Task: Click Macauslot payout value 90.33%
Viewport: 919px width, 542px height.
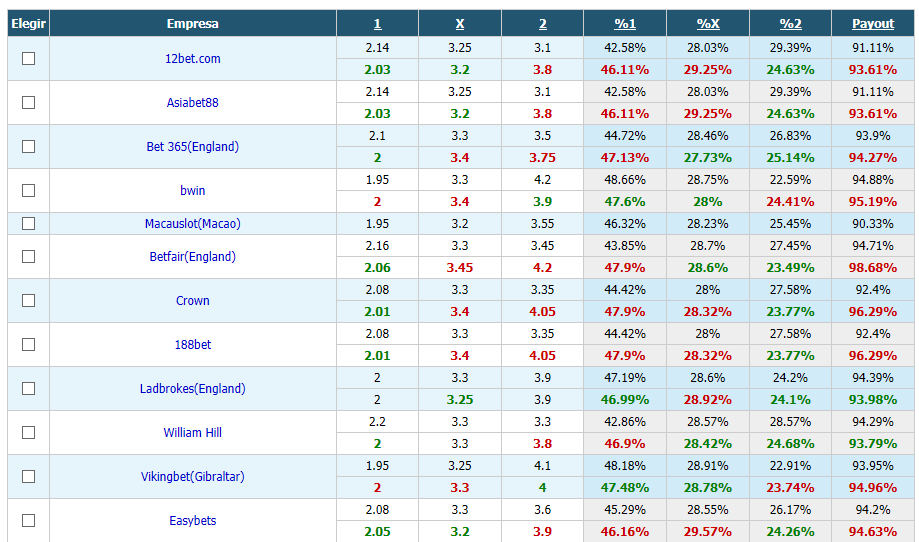Action: [x=873, y=224]
